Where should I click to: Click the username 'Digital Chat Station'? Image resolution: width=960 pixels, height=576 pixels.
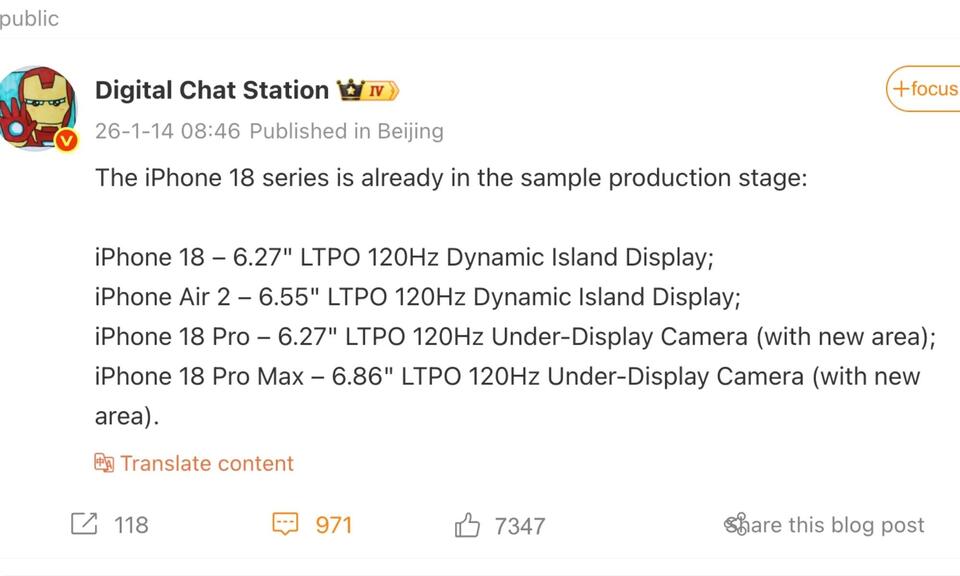tap(210, 89)
